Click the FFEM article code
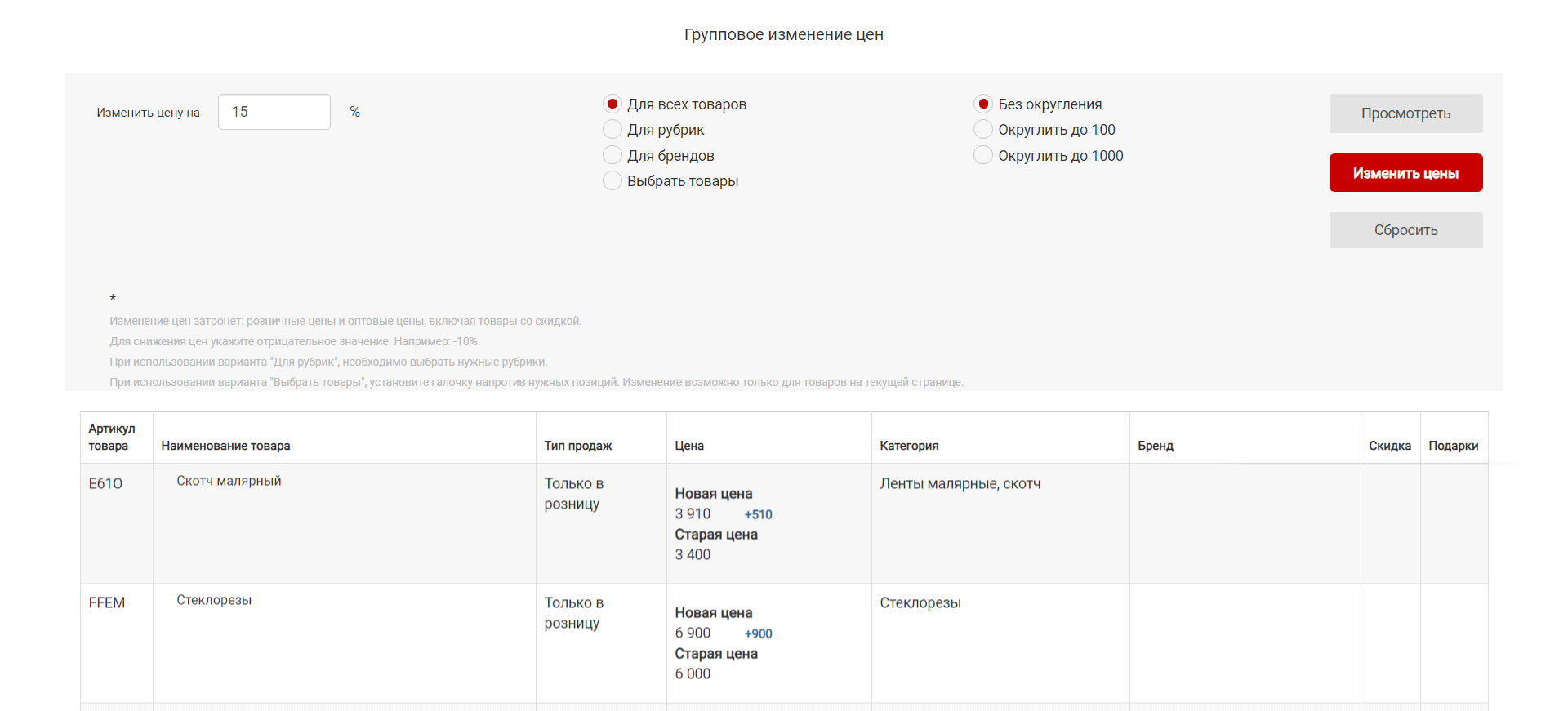 [107, 602]
